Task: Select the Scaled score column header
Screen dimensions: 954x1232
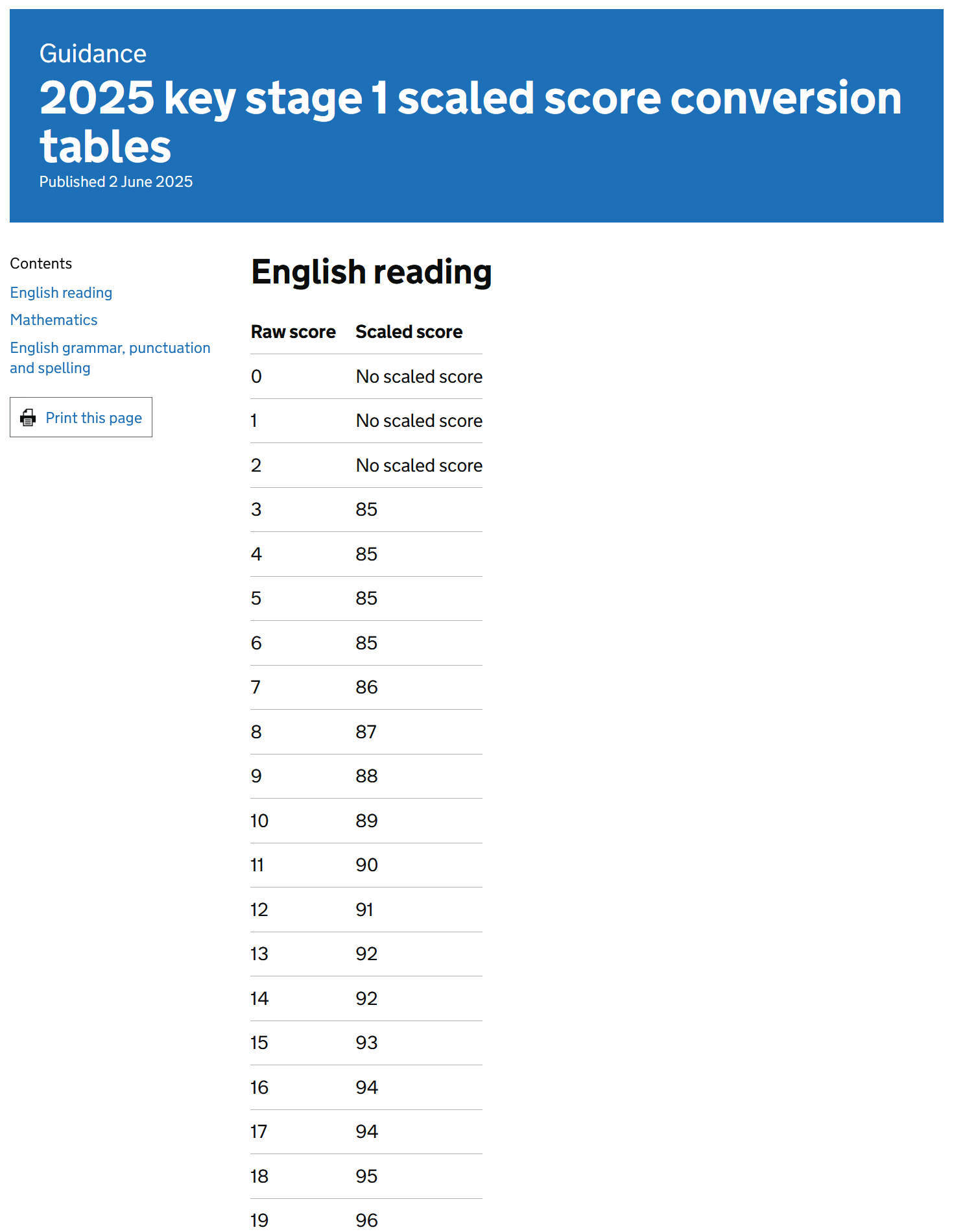Action: click(409, 332)
